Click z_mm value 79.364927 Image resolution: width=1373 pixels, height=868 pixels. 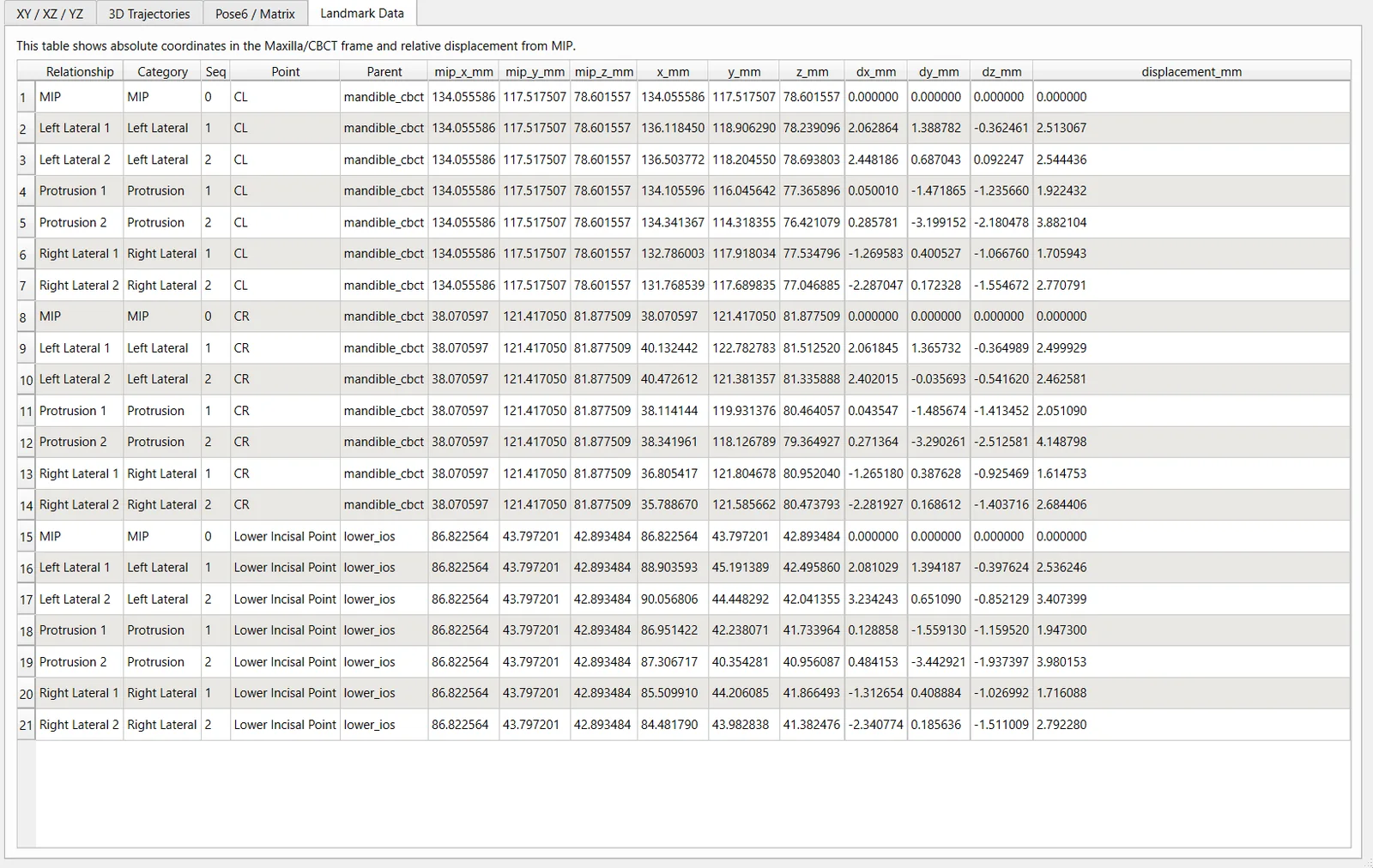(812, 442)
